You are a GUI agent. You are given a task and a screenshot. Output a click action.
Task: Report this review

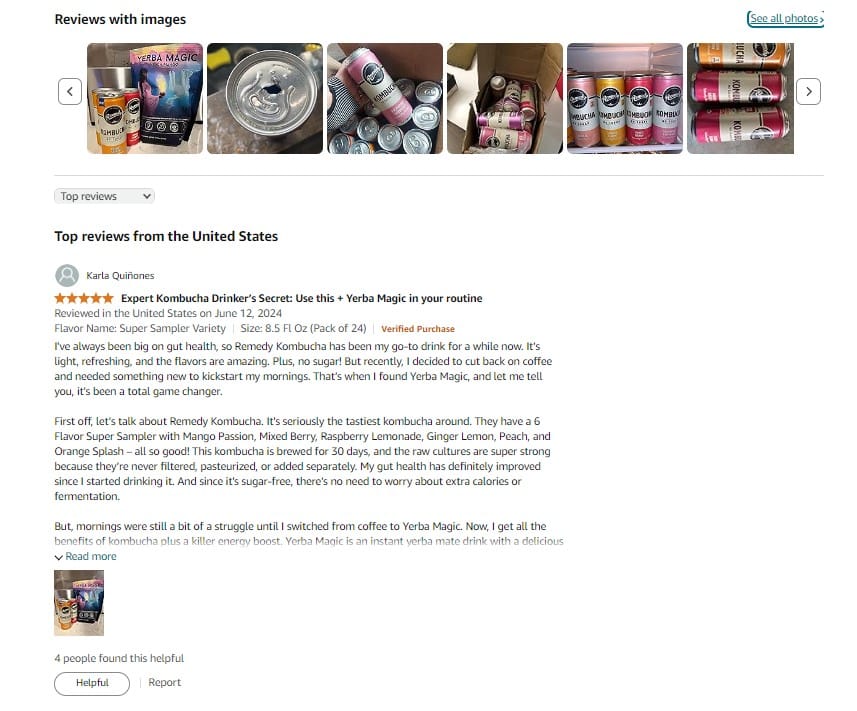pos(165,683)
